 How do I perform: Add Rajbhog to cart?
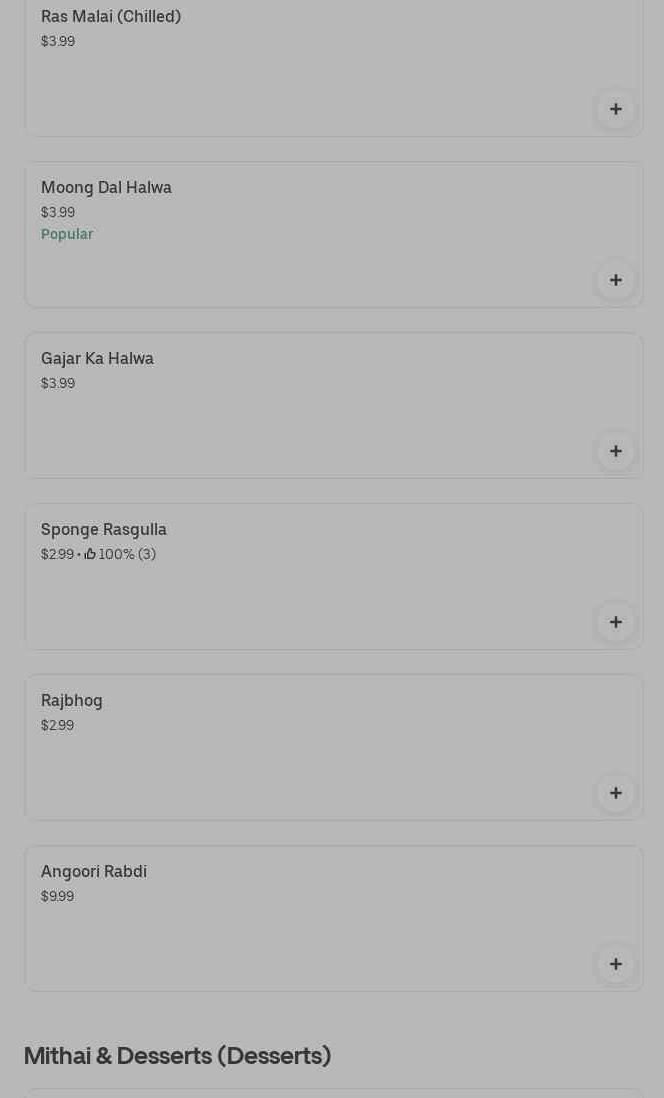[x=615, y=793]
